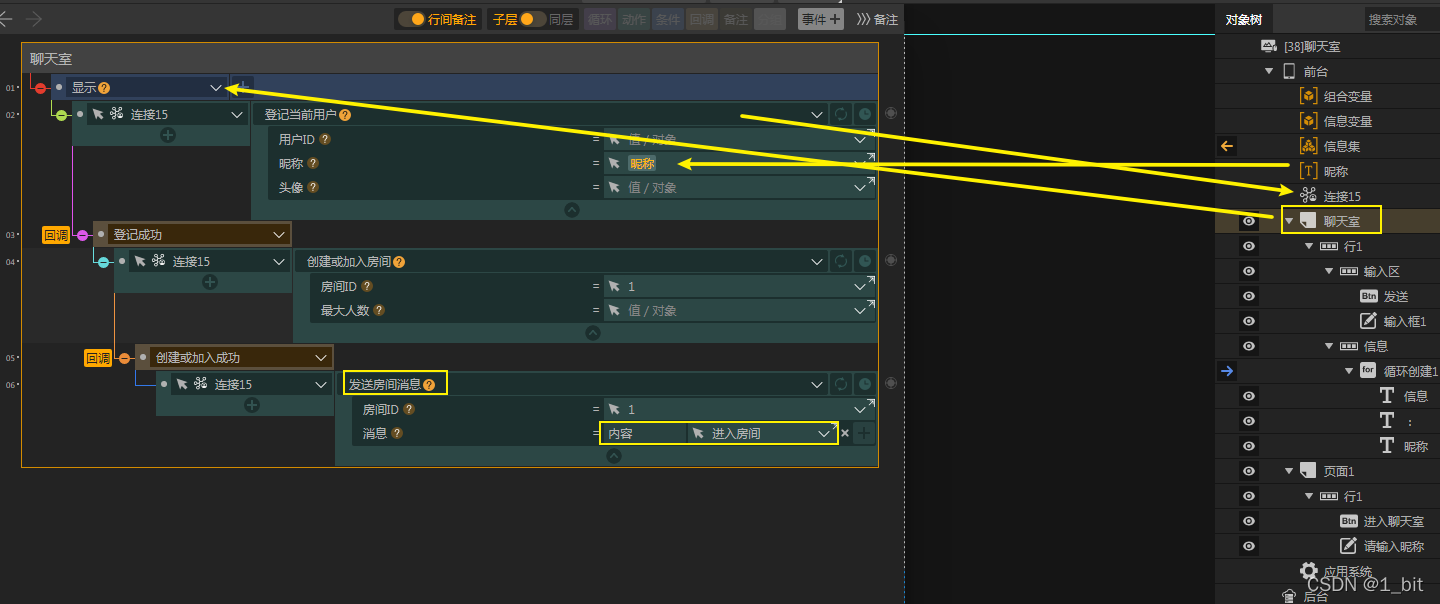
Task: Expand the 备注 side panel
Action: tap(877, 19)
